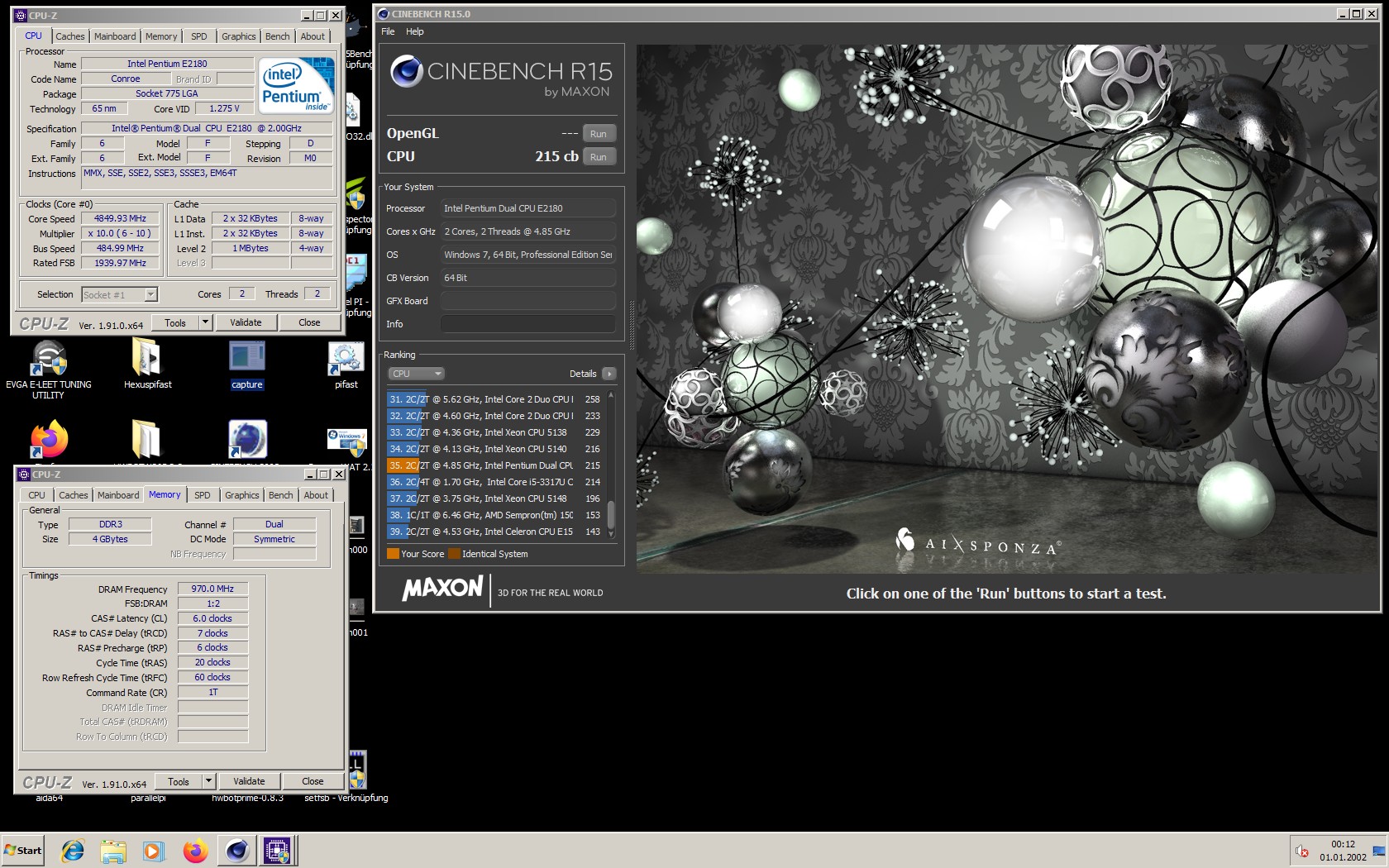Image resolution: width=1389 pixels, height=868 pixels.
Task: Open the Ranking CPU dropdown in Cinebench
Action: pyautogui.click(x=417, y=374)
